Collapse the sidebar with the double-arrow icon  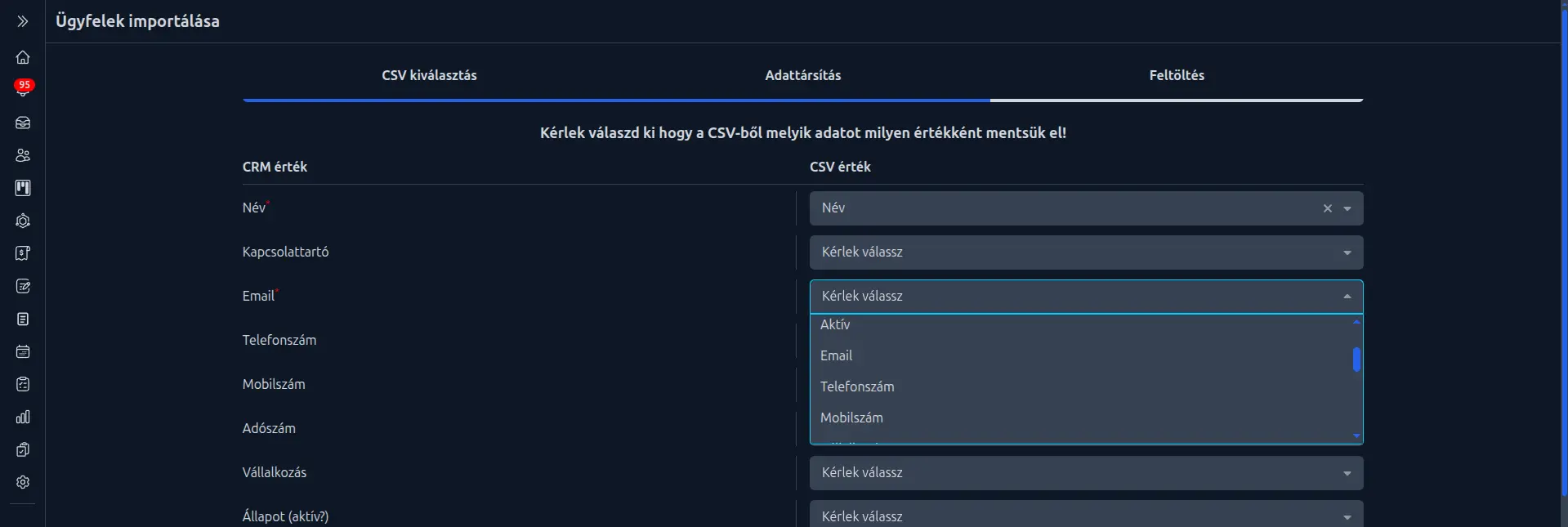[x=22, y=22]
